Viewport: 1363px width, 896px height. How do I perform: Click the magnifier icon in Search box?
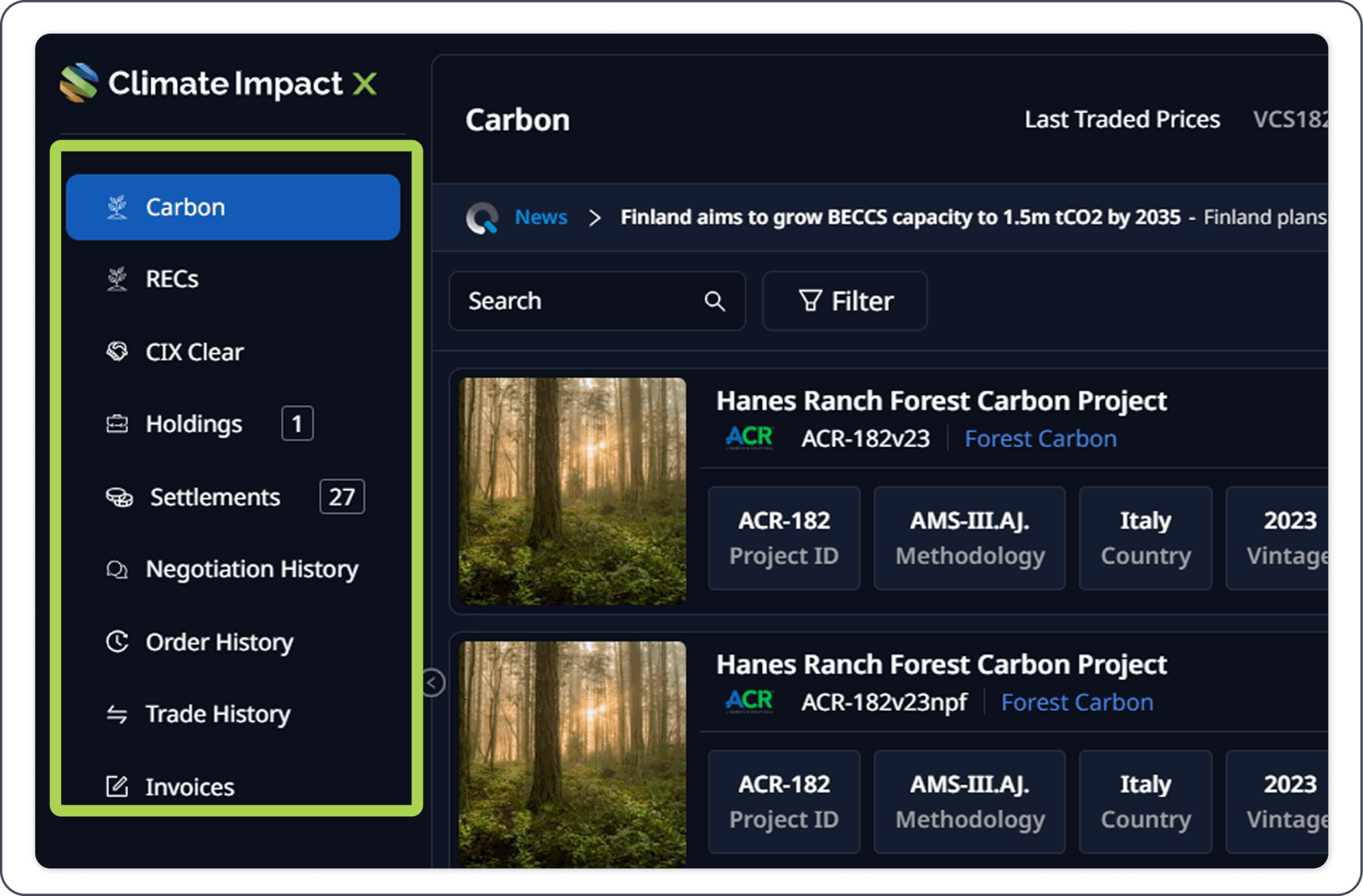(x=714, y=301)
